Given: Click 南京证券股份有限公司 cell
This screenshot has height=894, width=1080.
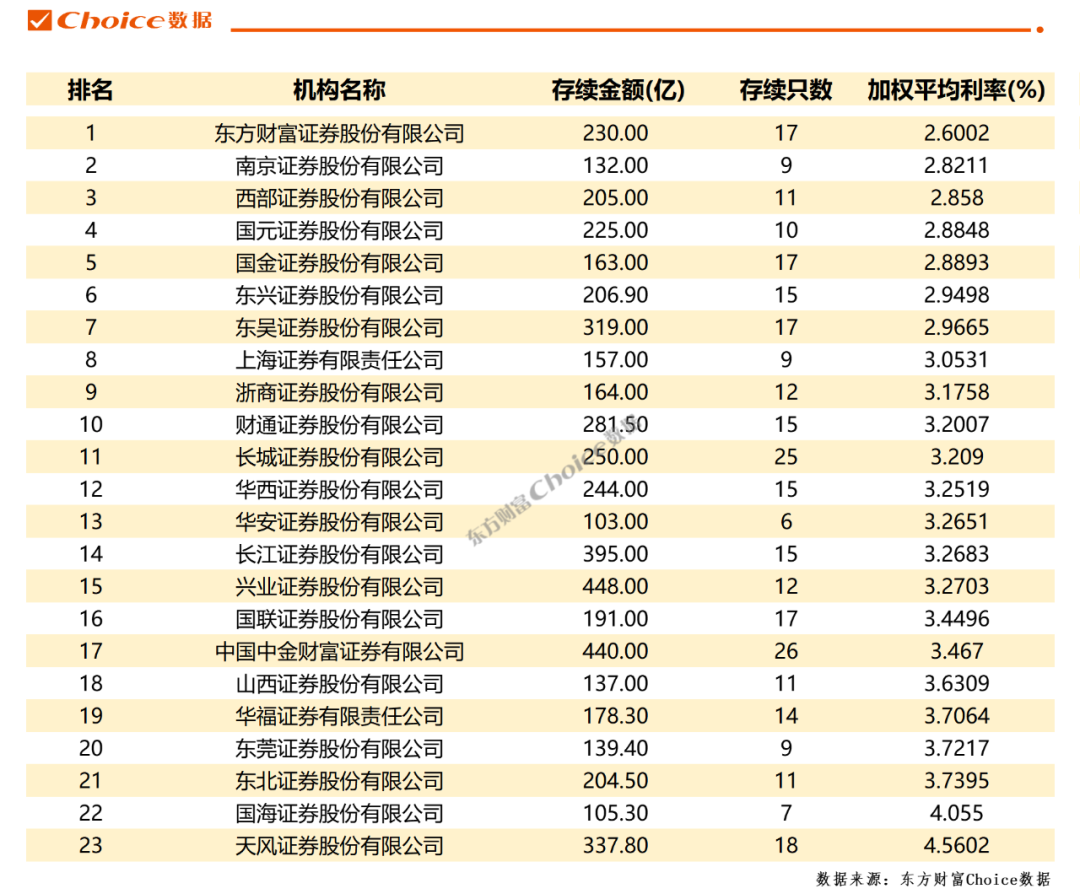Looking at the screenshot, I should (x=339, y=165).
